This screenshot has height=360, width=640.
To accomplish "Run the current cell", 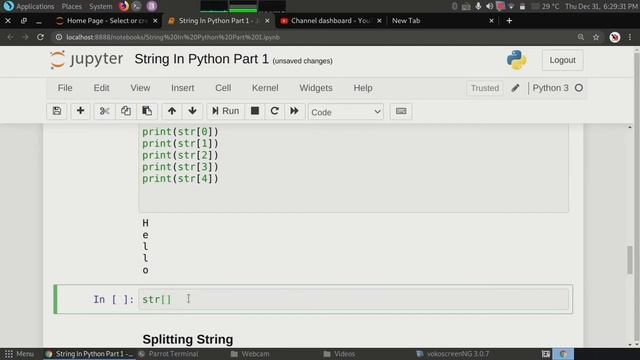I will [x=225, y=111].
